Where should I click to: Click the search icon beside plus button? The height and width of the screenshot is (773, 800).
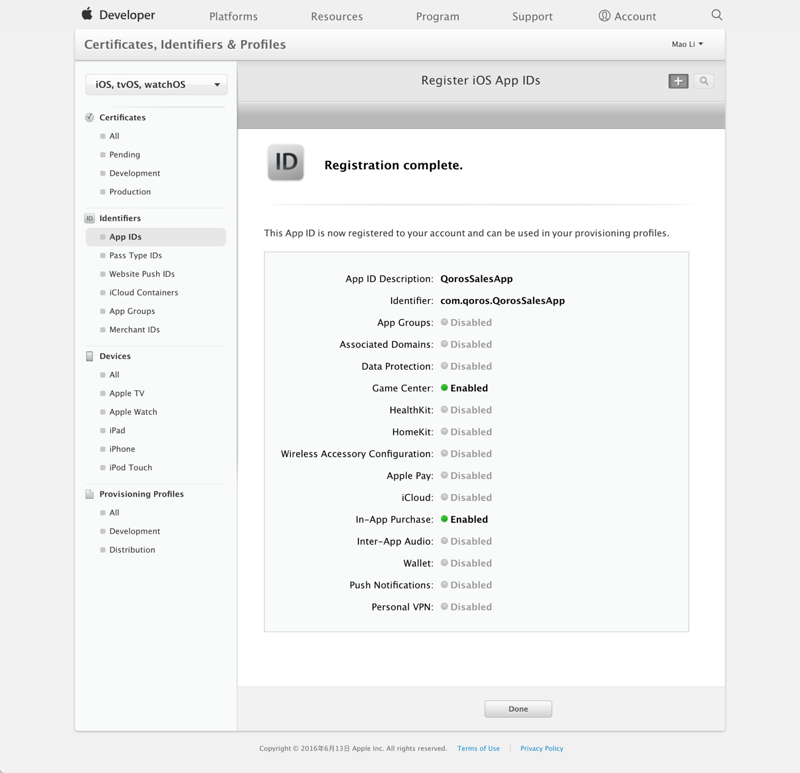click(x=704, y=81)
